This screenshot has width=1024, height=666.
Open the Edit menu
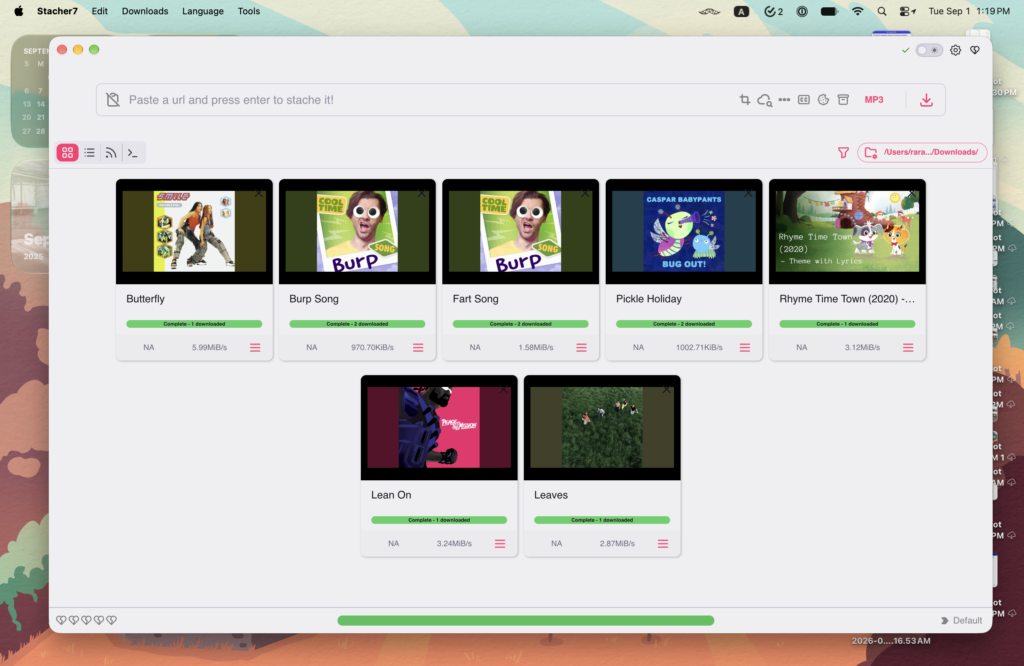[x=99, y=11]
